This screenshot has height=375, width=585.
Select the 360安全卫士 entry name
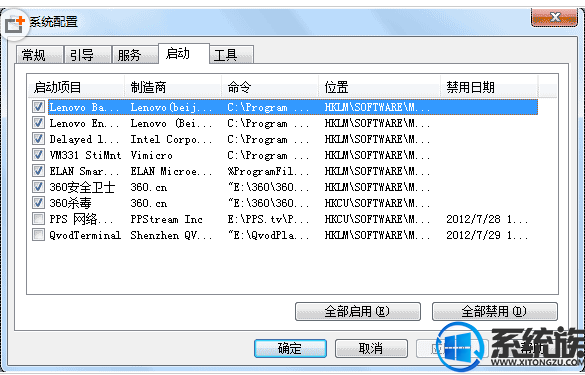tap(82, 187)
